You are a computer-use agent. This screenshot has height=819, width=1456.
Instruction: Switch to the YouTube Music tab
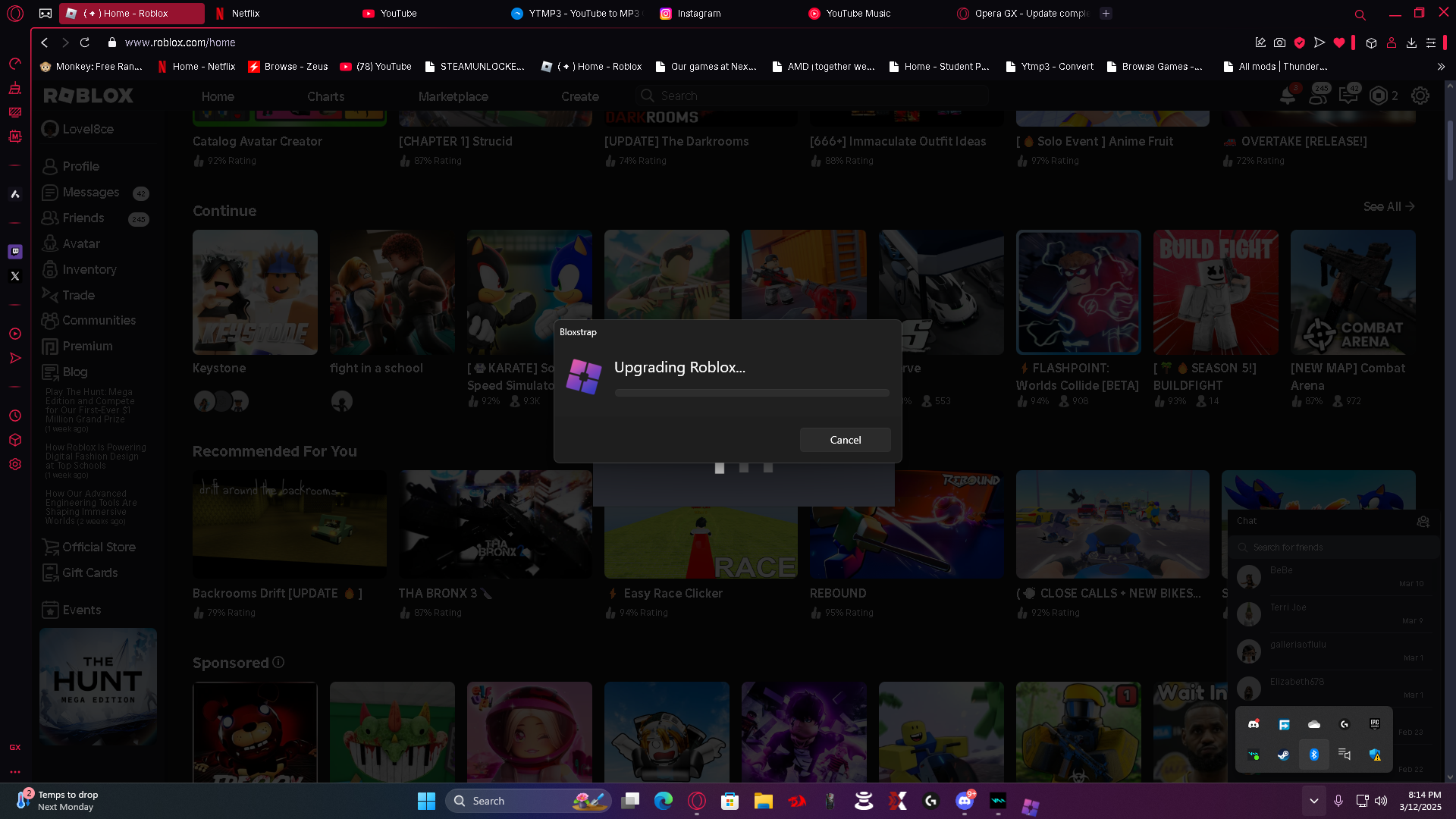pos(874,14)
